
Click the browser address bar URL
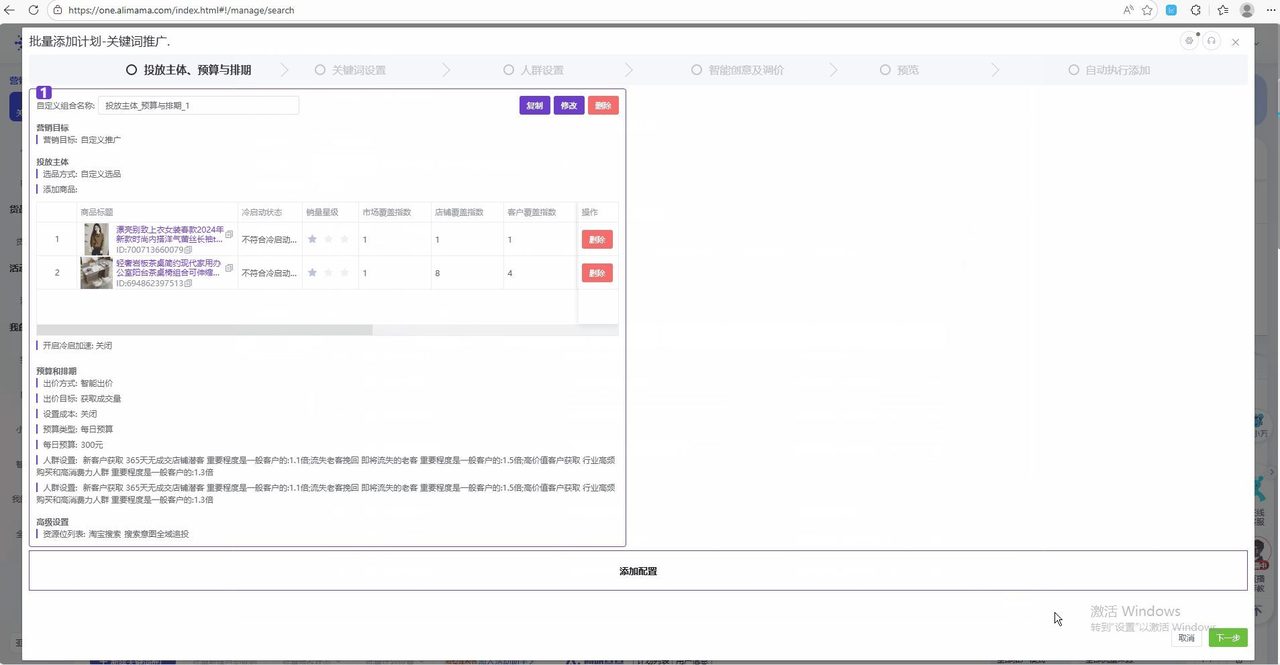tap(182, 10)
